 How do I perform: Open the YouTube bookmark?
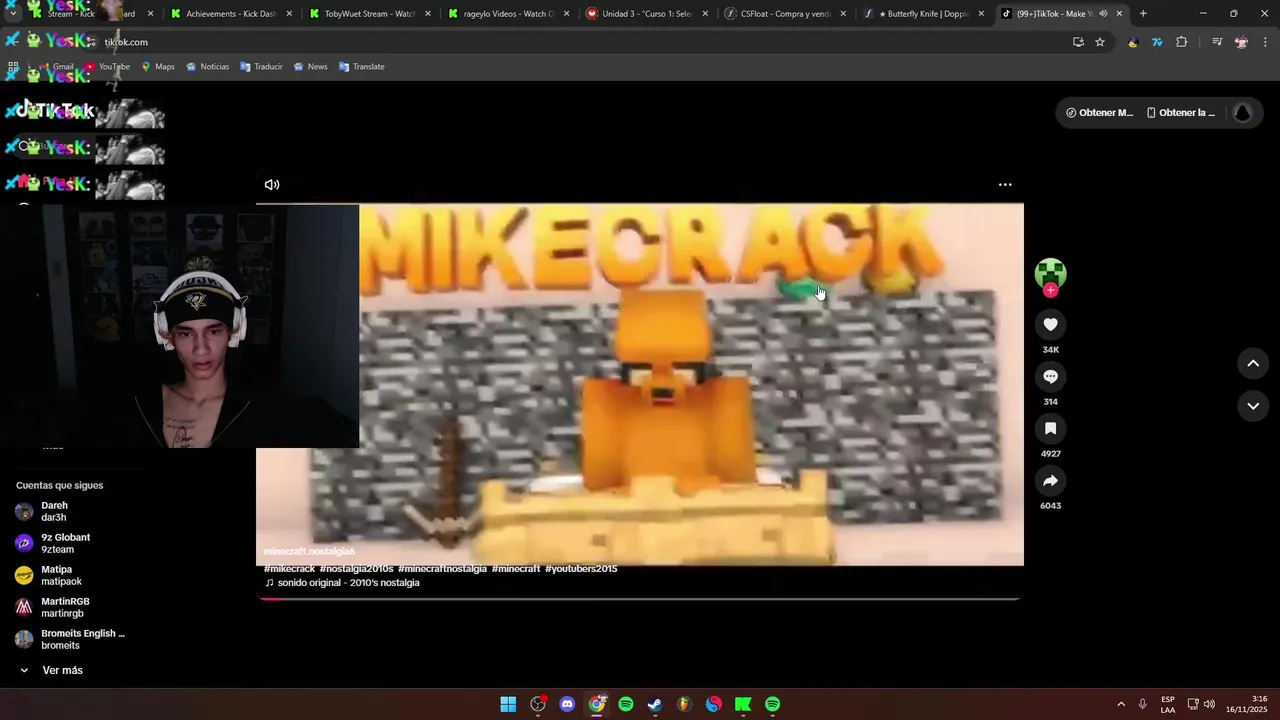(107, 67)
